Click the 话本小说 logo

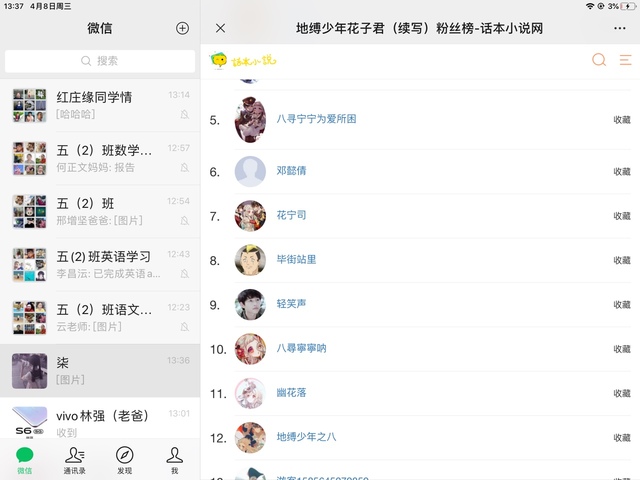(243, 61)
